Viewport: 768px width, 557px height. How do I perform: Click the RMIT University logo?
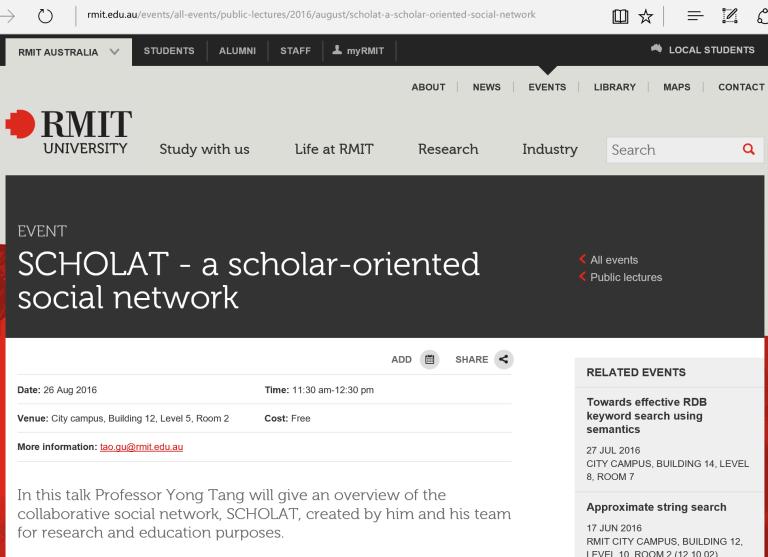(x=68, y=134)
